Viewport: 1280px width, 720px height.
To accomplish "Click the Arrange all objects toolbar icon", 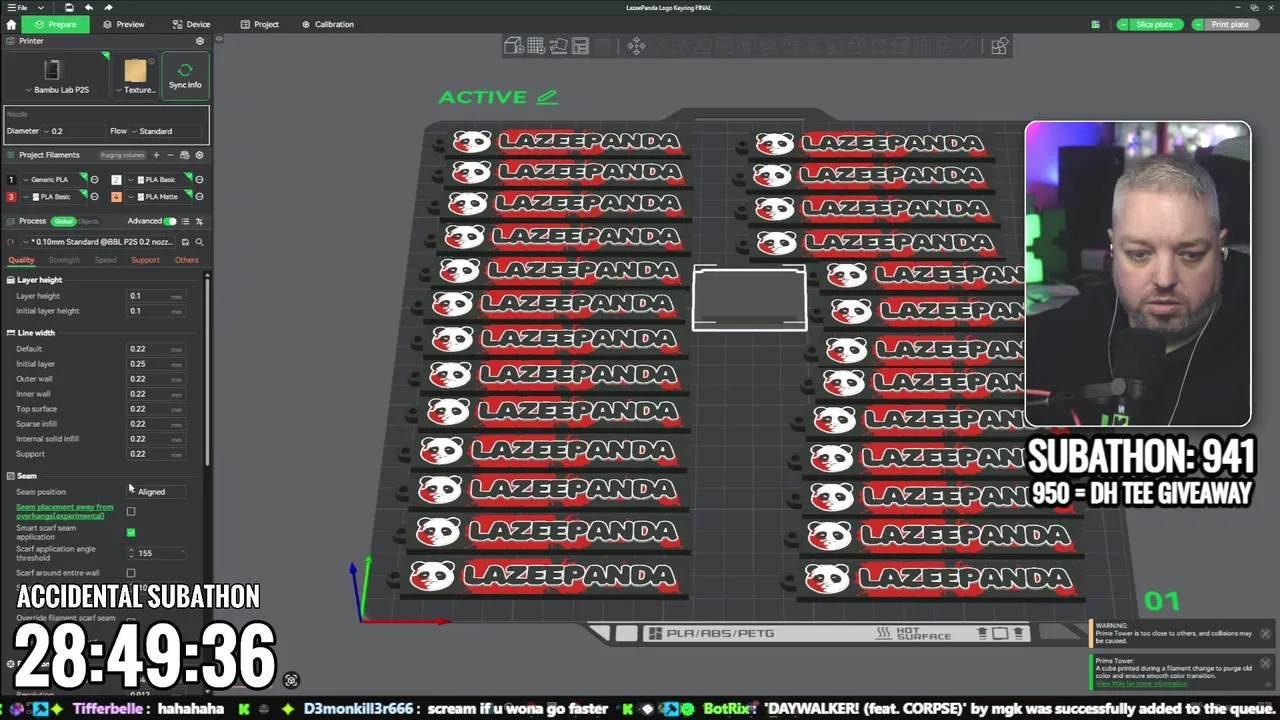I will 580,46.
